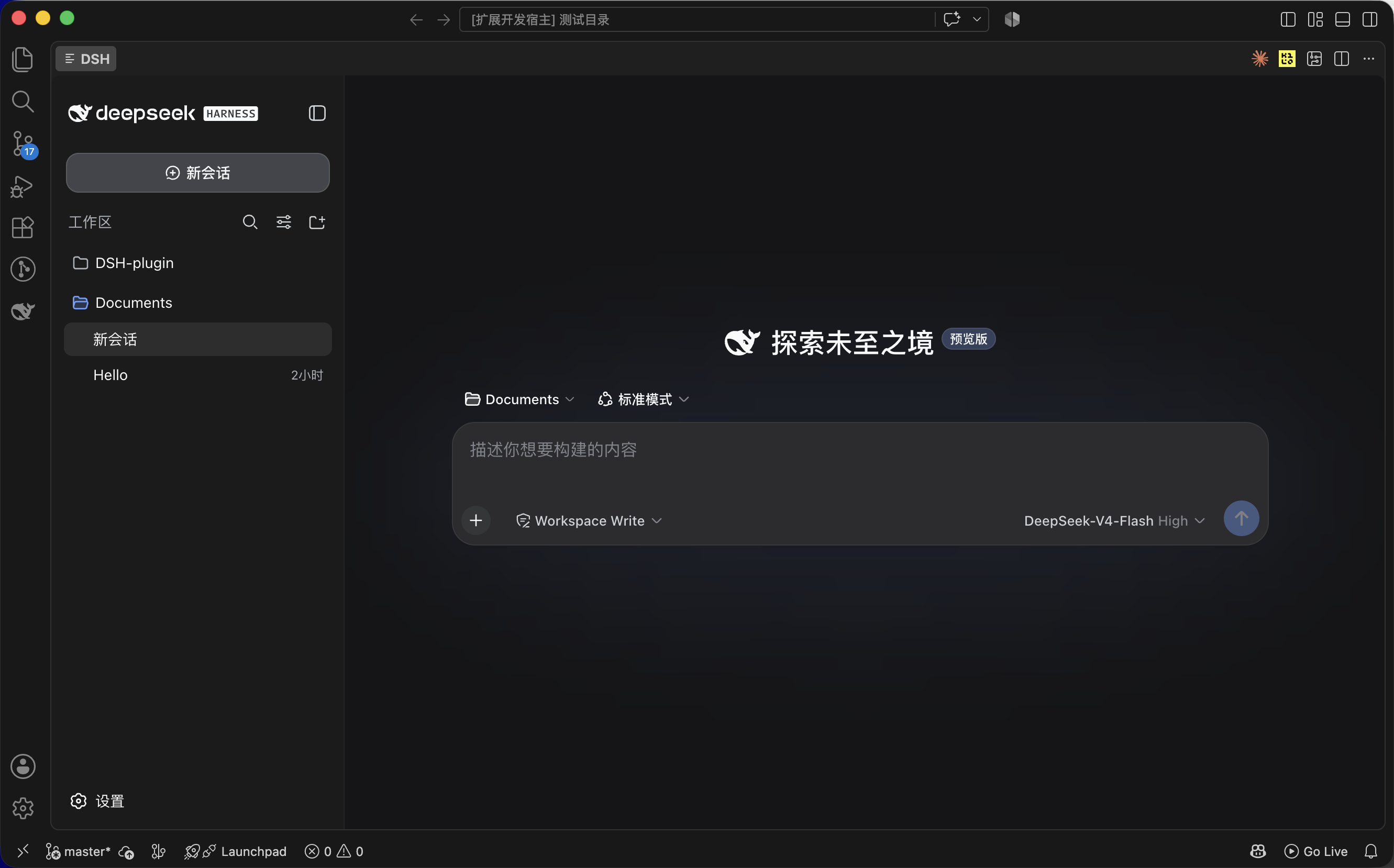Collapse the Documents workspace folder
Image resolution: width=1394 pixels, height=868 pixels.
coord(197,303)
